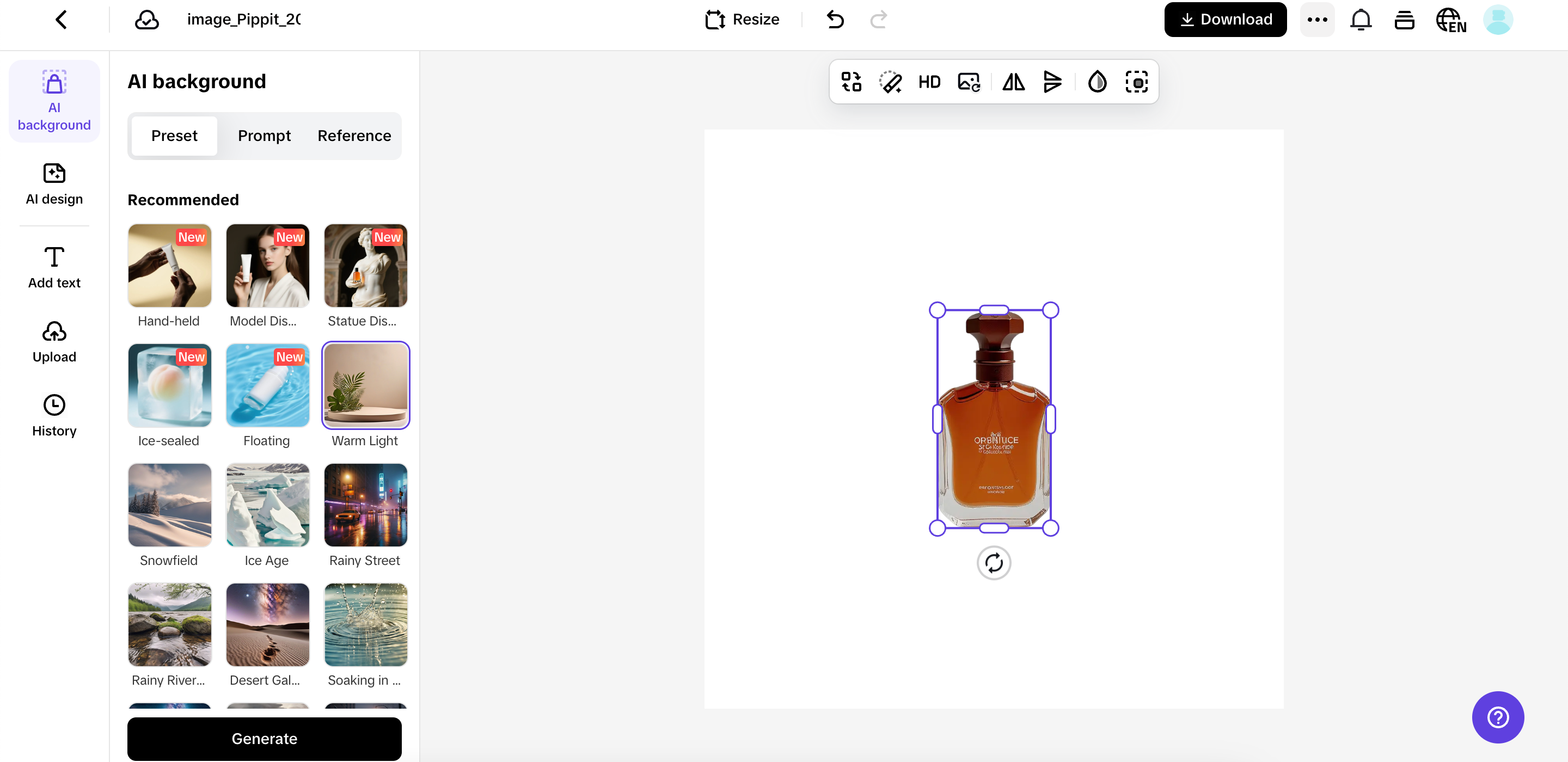Open the notifications bell
Viewport: 1568px width, 762px height.
click(x=1361, y=19)
